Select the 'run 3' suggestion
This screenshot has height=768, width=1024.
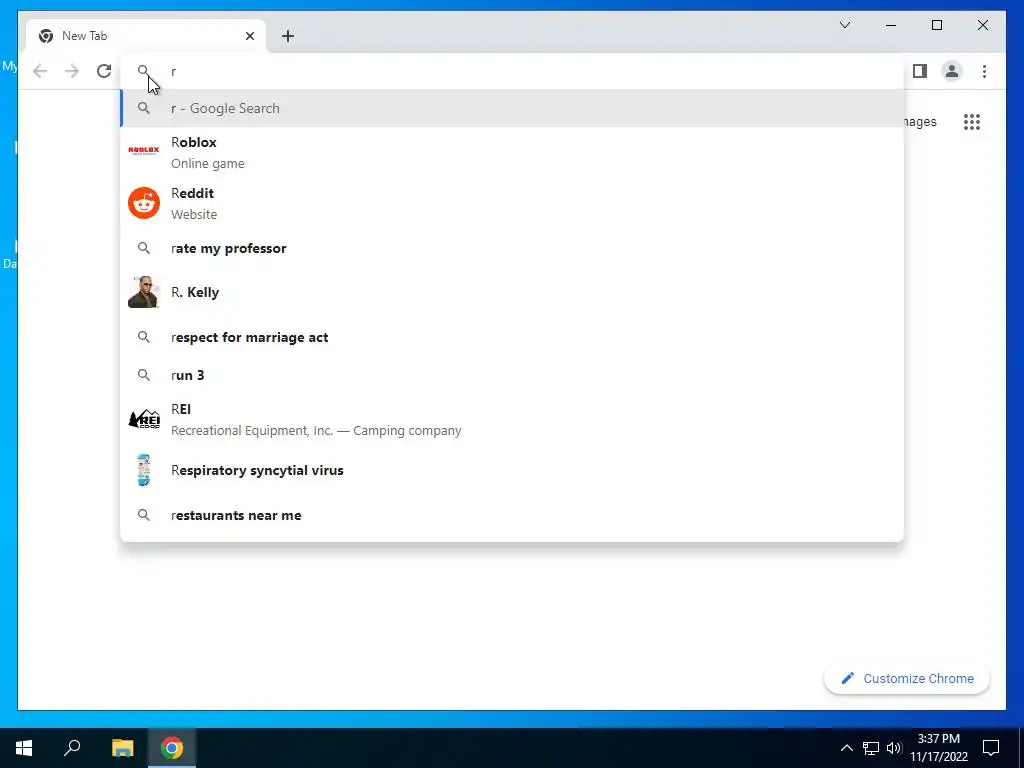coord(512,375)
